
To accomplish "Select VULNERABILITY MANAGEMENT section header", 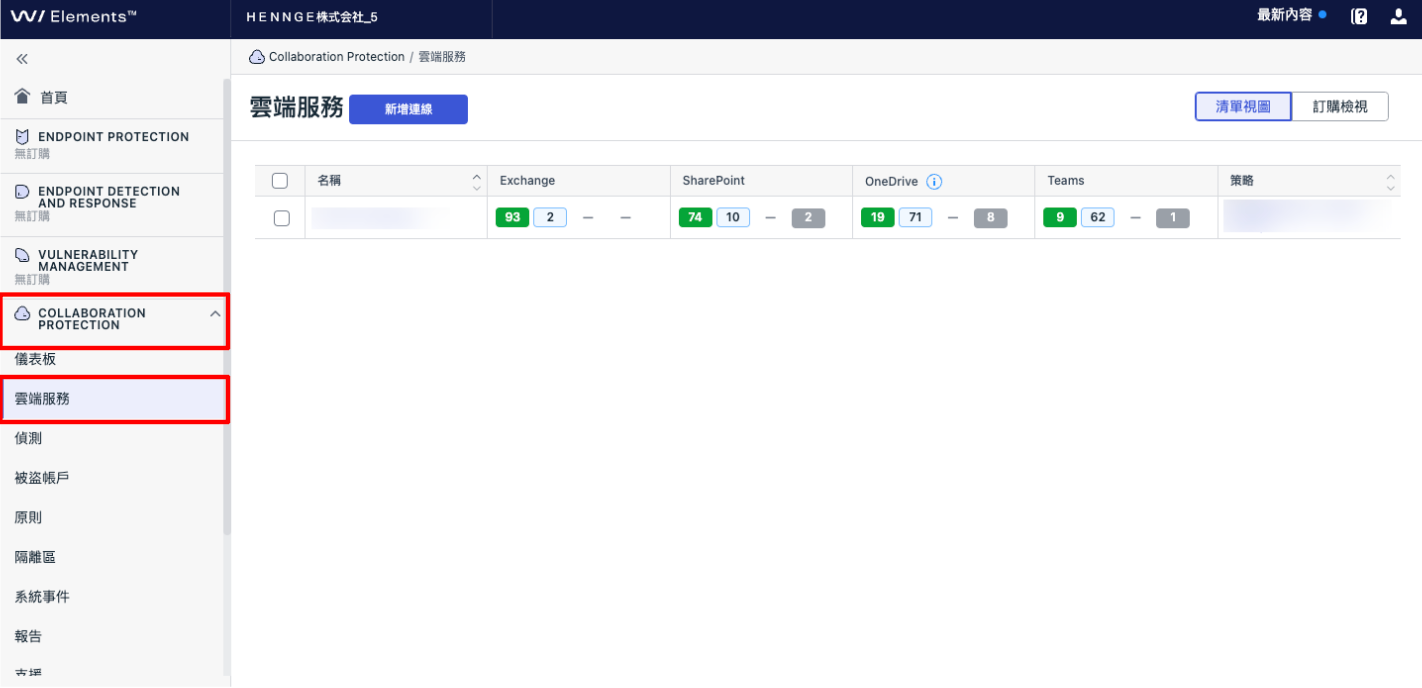I will click(x=113, y=266).
